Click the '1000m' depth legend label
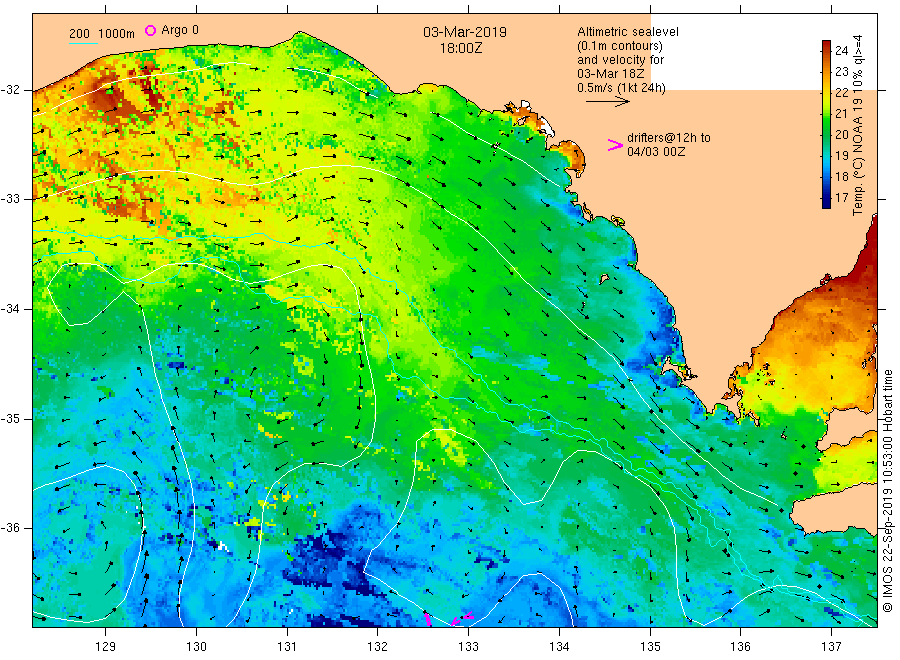The height and width of the screenshot is (660, 900). click(116, 34)
